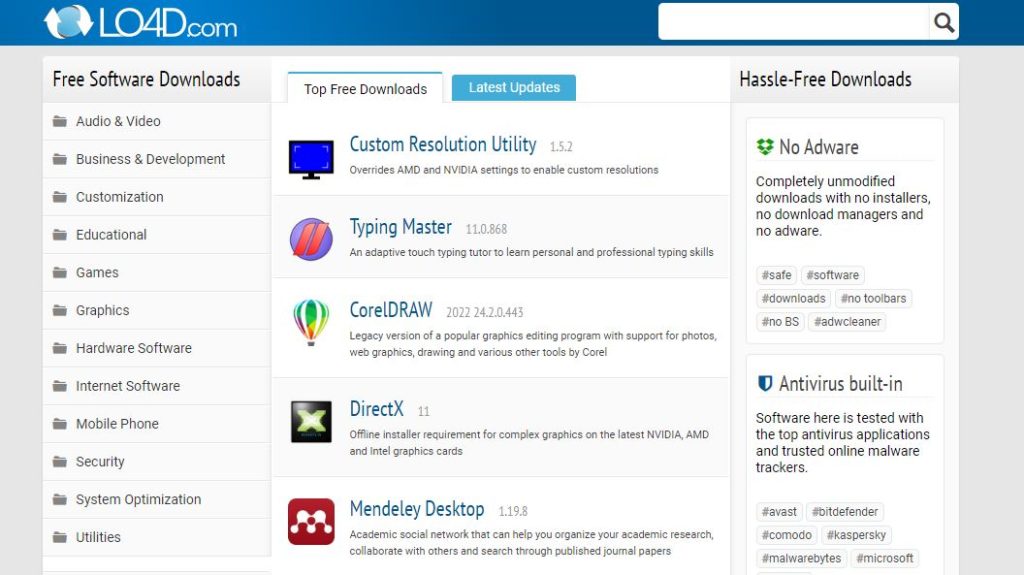Click the #no BS tag
Screen dimensions: 1024x575
point(780,321)
